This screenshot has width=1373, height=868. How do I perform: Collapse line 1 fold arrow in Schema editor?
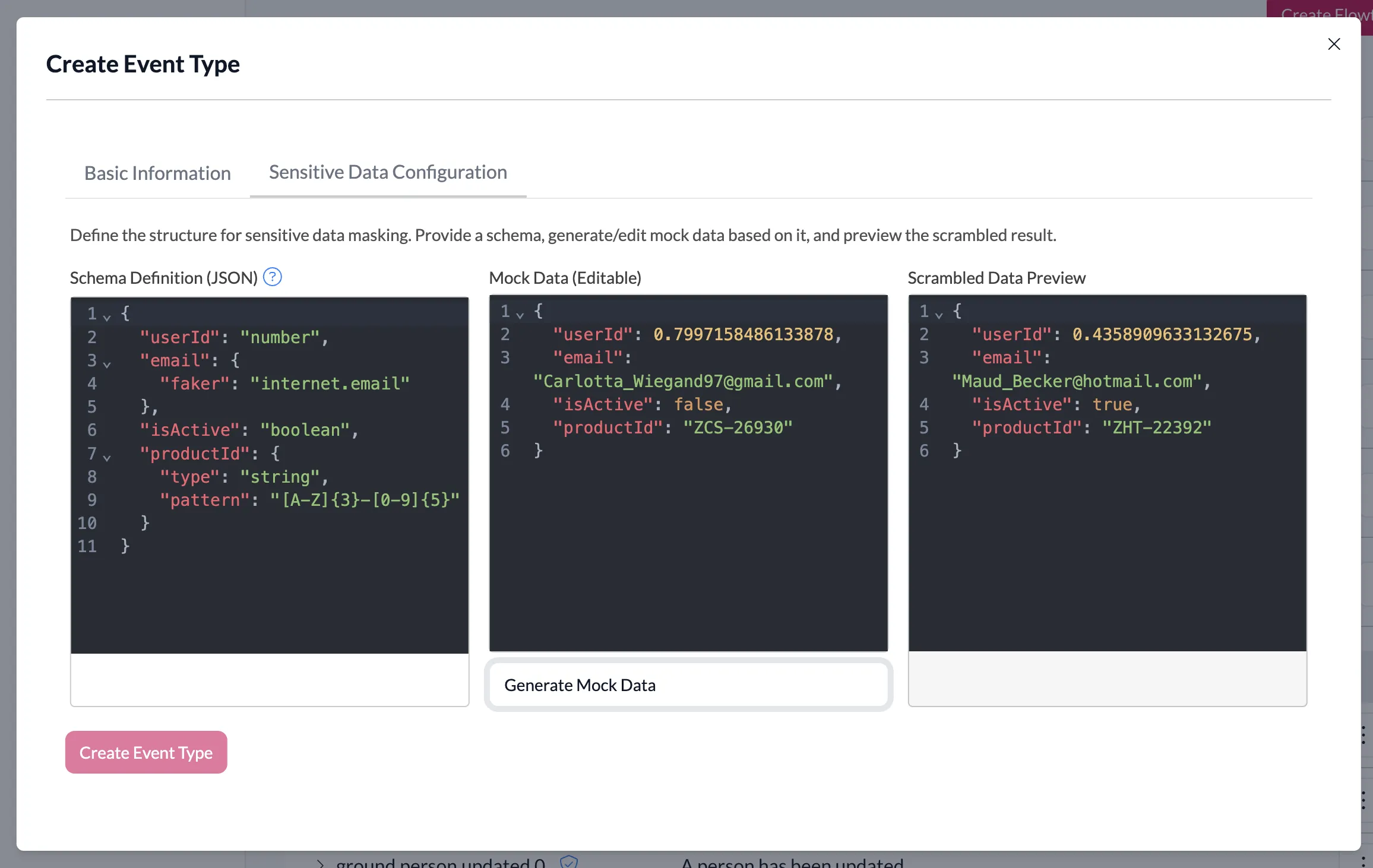[107, 317]
